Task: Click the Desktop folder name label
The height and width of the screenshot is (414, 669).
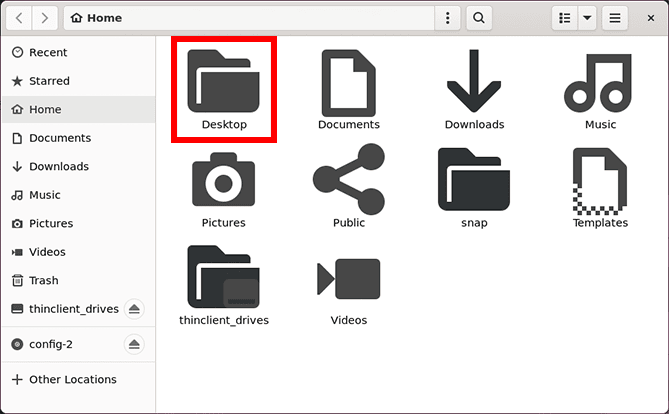Action: (224, 125)
